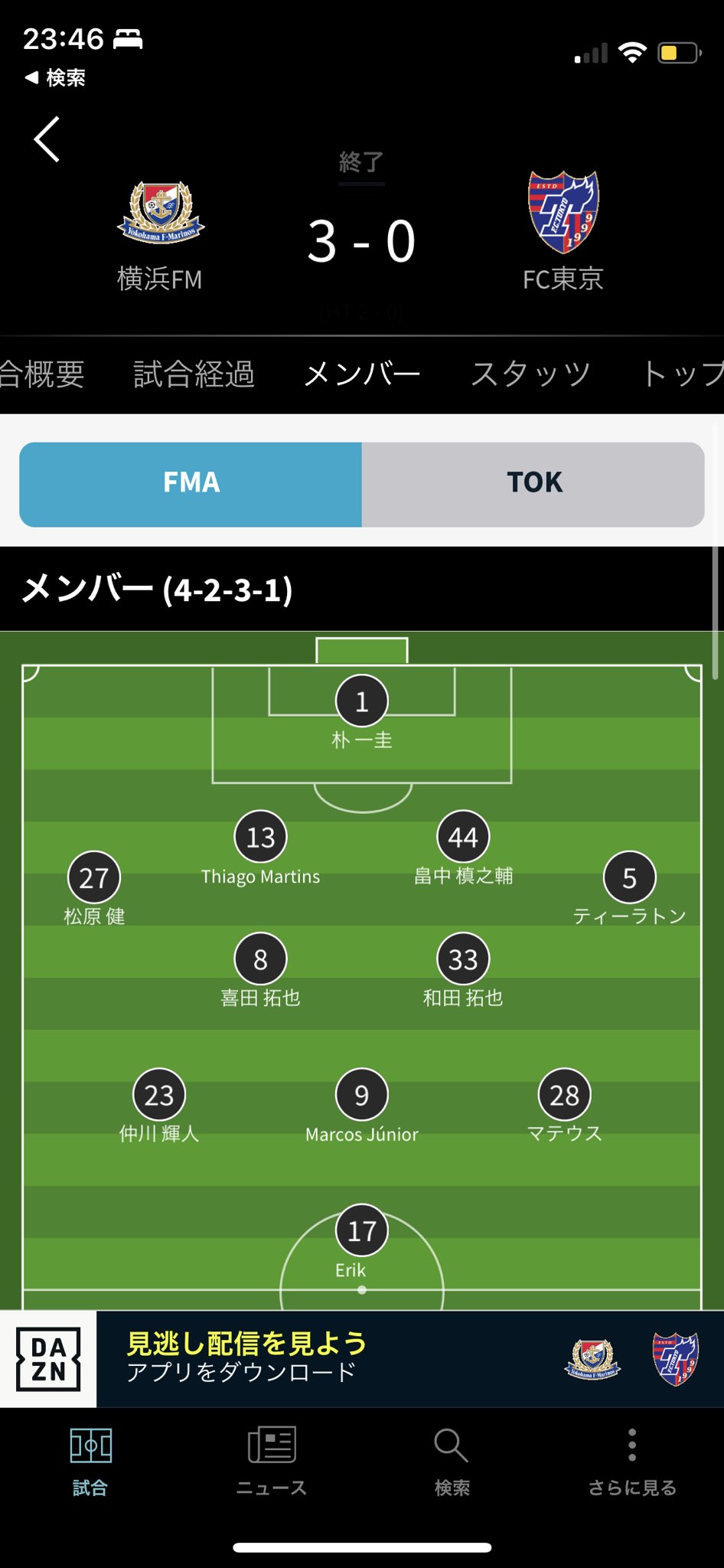The height and width of the screenshot is (1568, 724).
Task: Select striker number 17 Erik
Action: coord(362,1230)
